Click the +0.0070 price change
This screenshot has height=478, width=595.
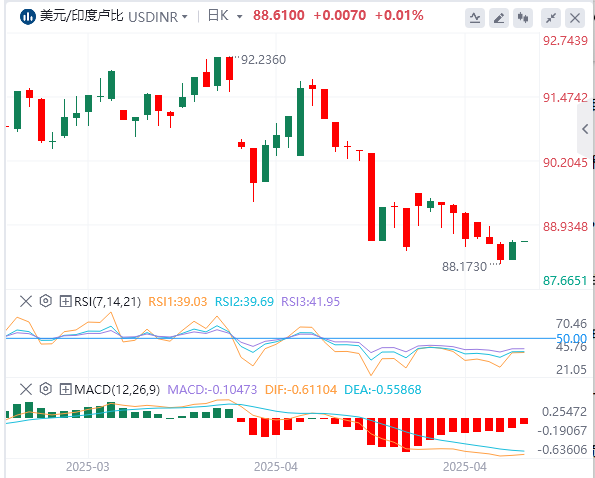(340, 16)
